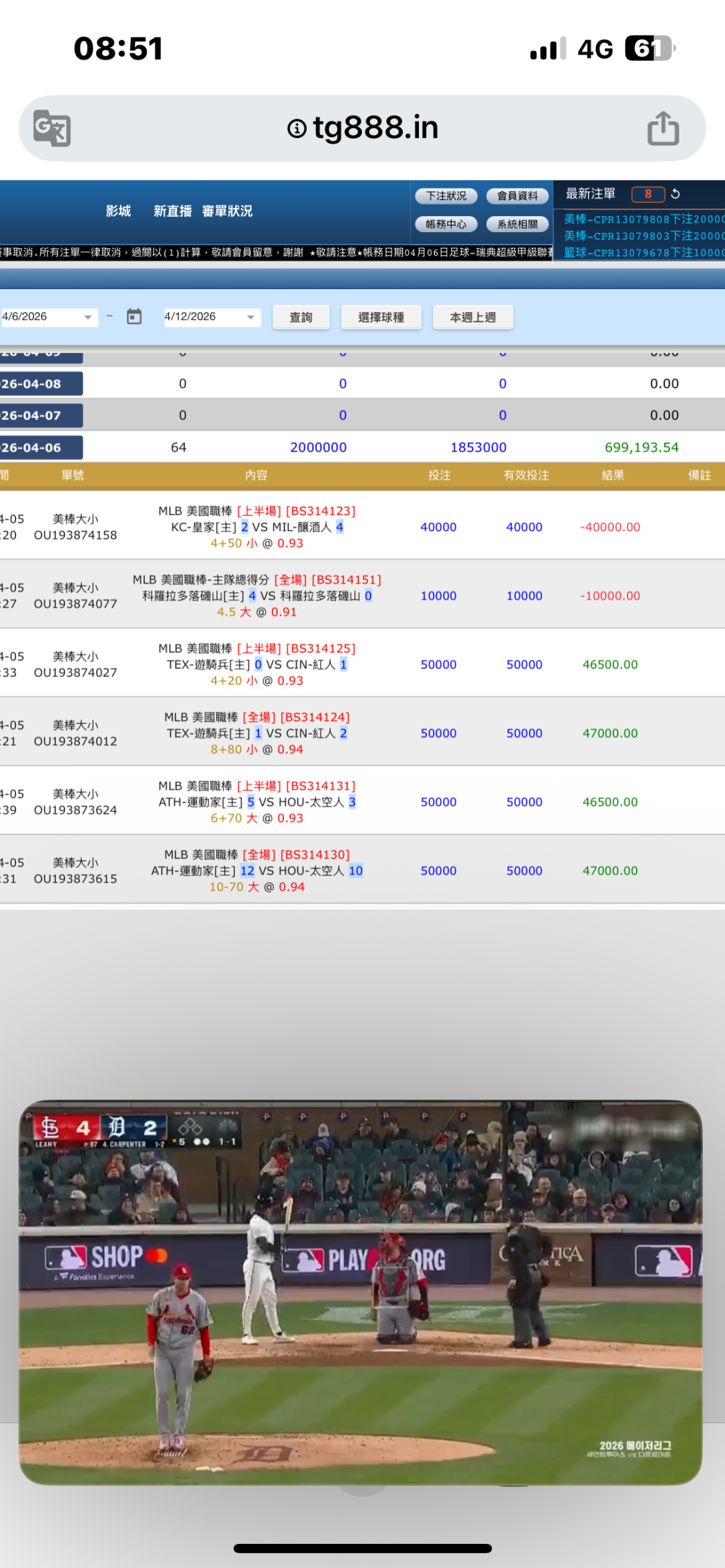Click the 下注狀況 button
Viewport: 725px width, 1568px height.
point(446,196)
